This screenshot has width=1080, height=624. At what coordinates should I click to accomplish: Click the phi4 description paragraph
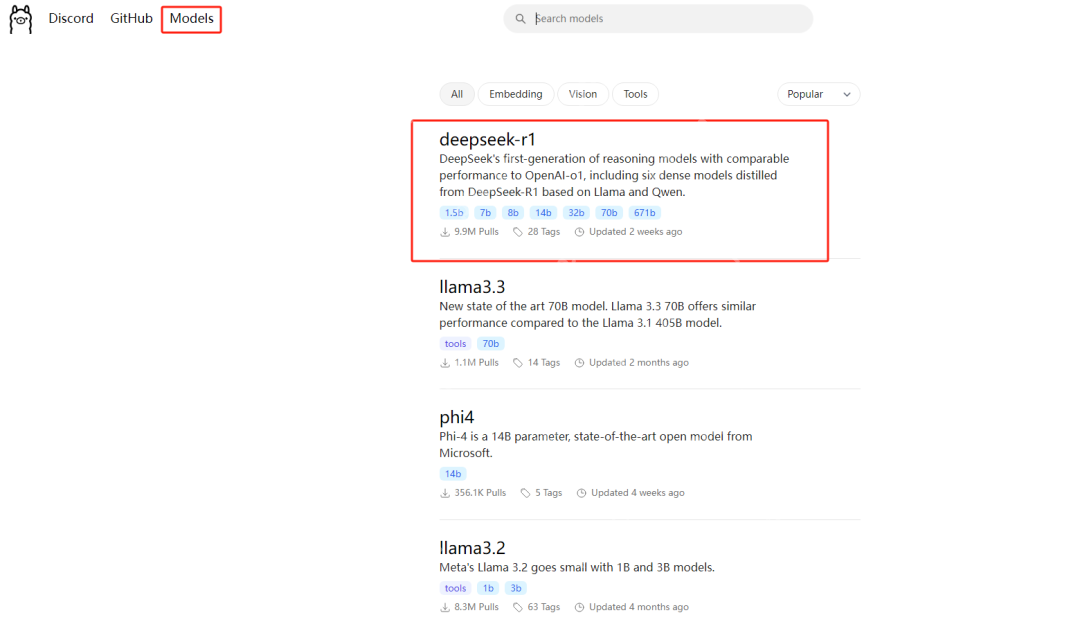click(x=596, y=445)
